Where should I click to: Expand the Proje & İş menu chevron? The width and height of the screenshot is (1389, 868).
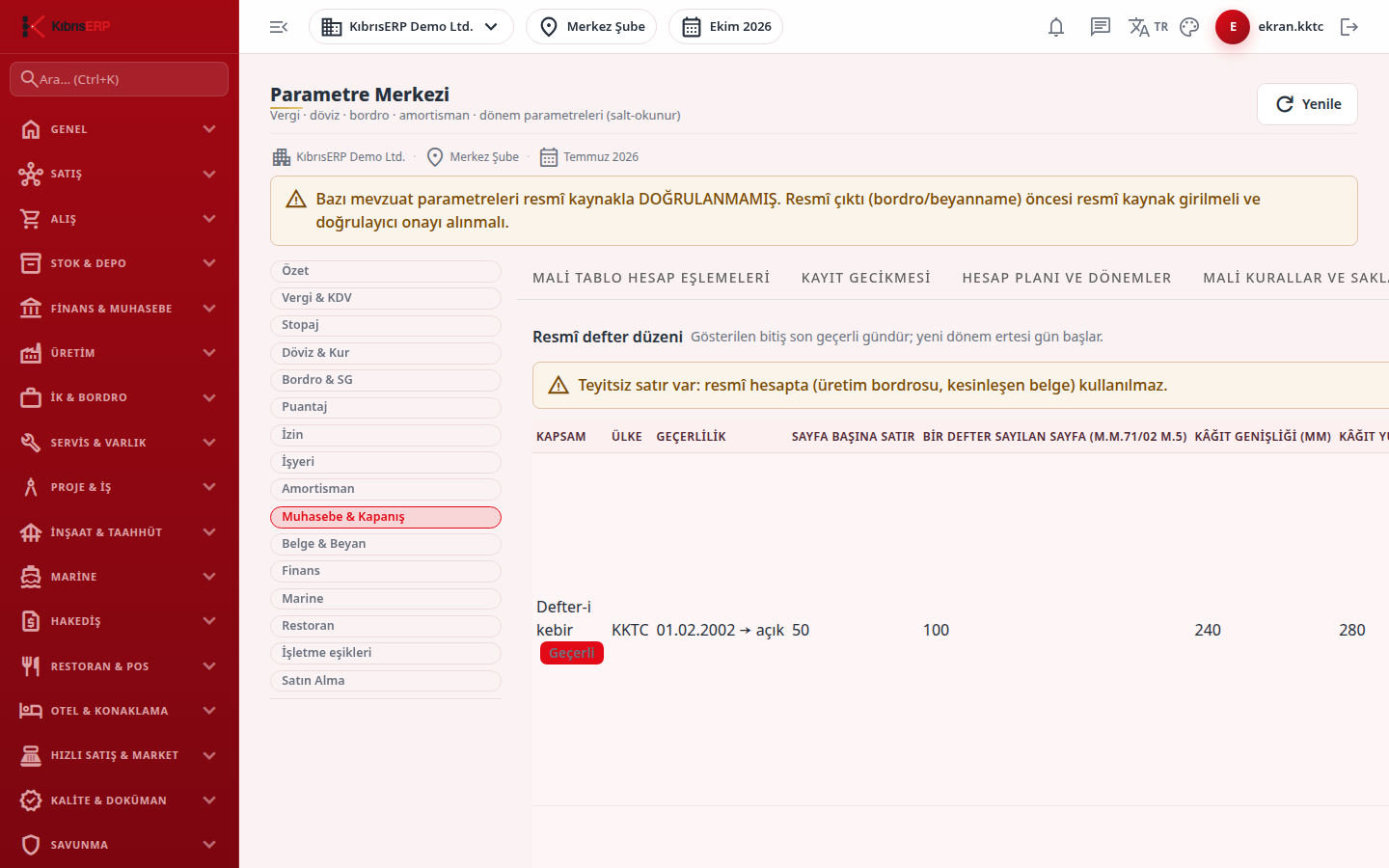[x=209, y=487]
